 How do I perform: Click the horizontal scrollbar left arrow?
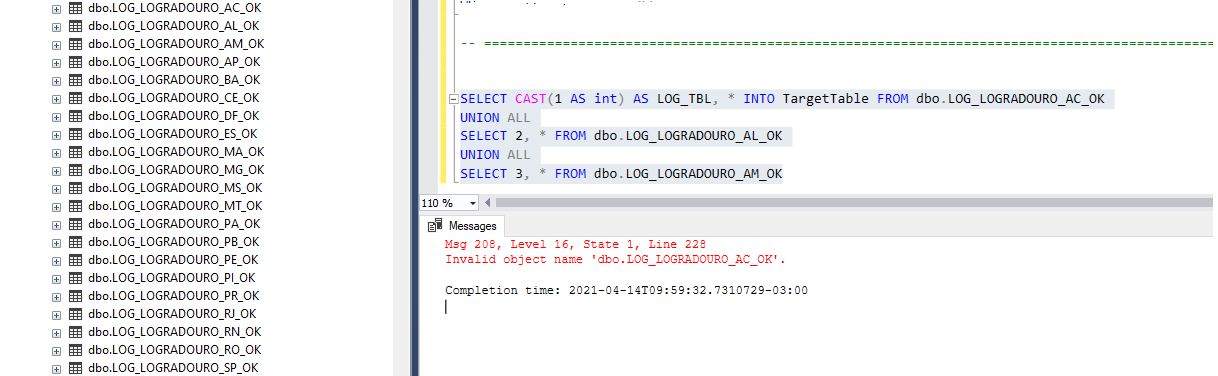tap(489, 202)
